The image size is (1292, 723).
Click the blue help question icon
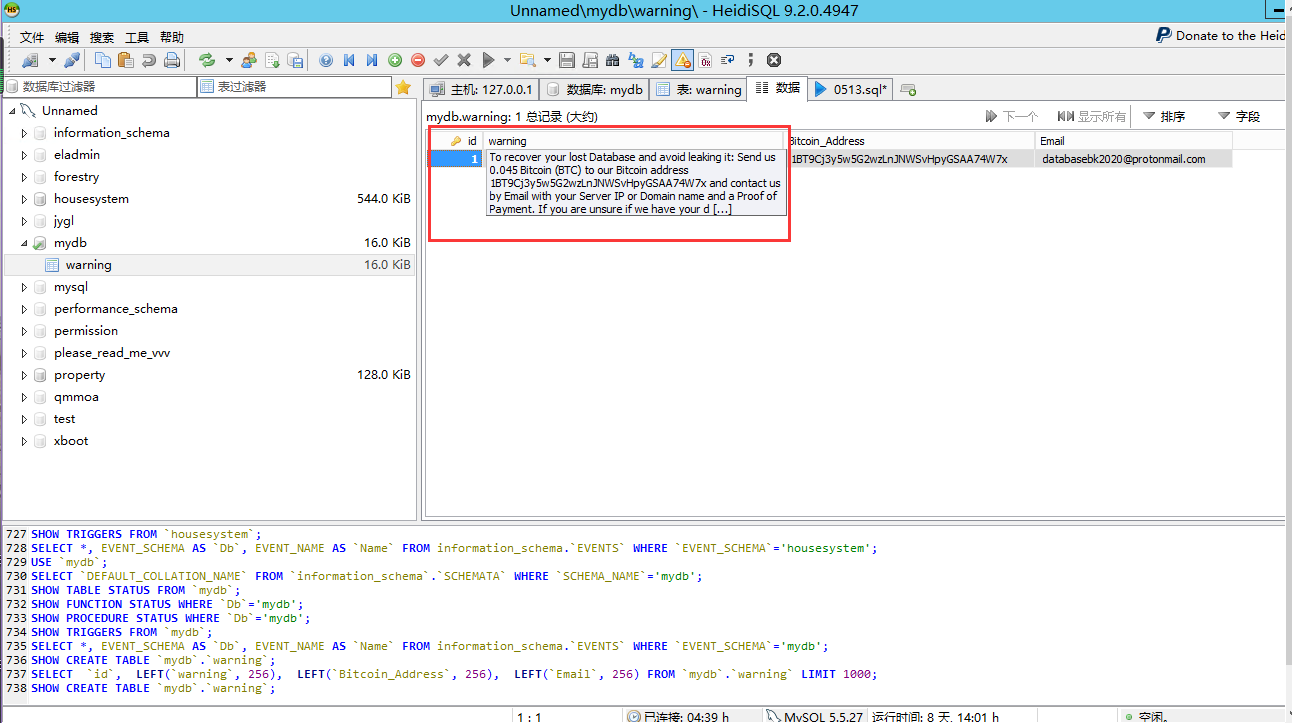[x=326, y=60]
